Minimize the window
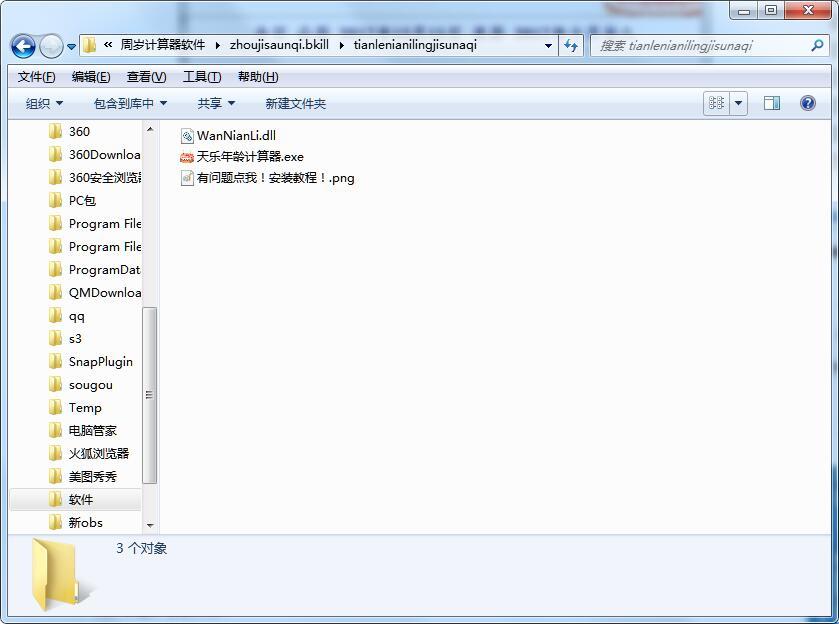 click(744, 10)
